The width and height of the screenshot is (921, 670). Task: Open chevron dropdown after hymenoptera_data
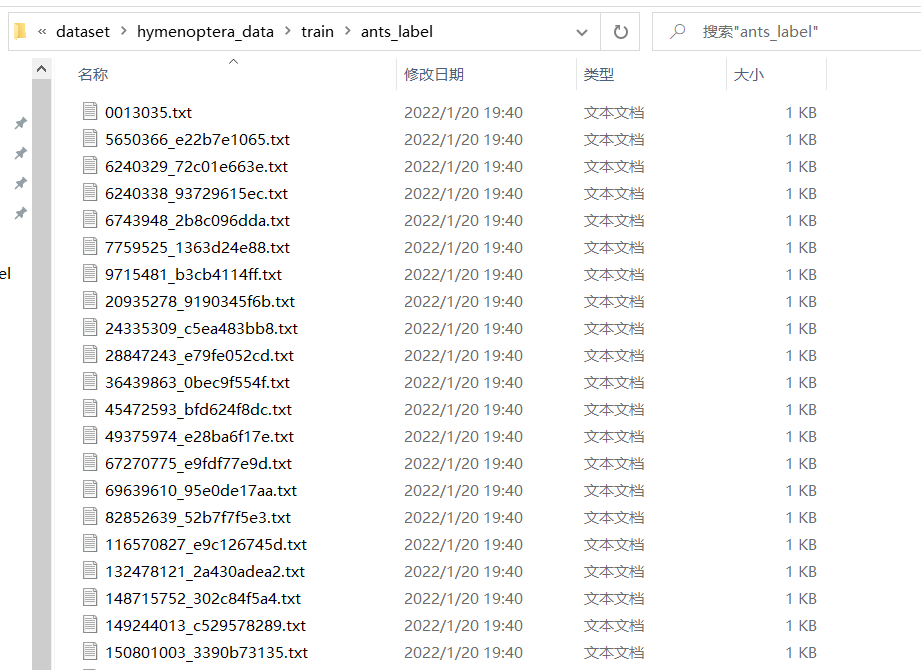click(x=288, y=31)
